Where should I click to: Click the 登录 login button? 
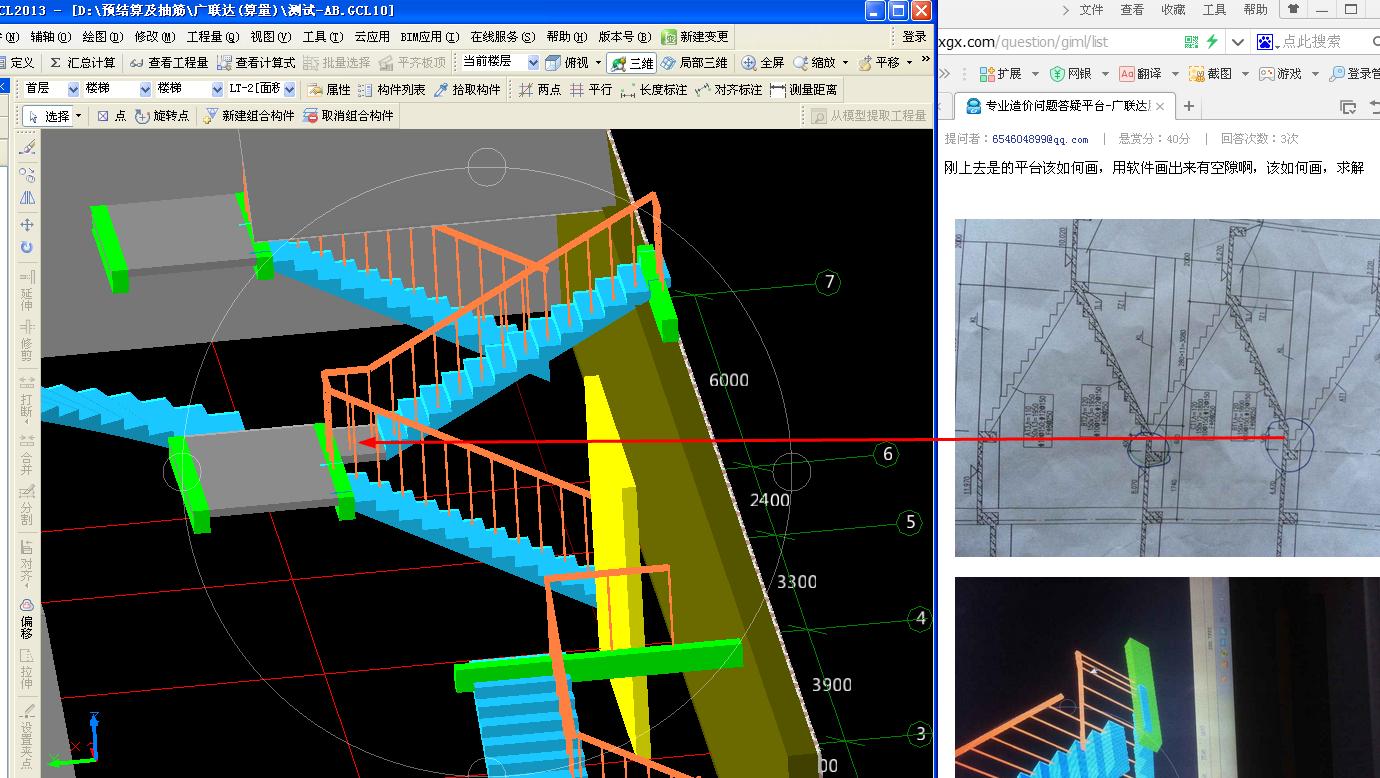914,36
